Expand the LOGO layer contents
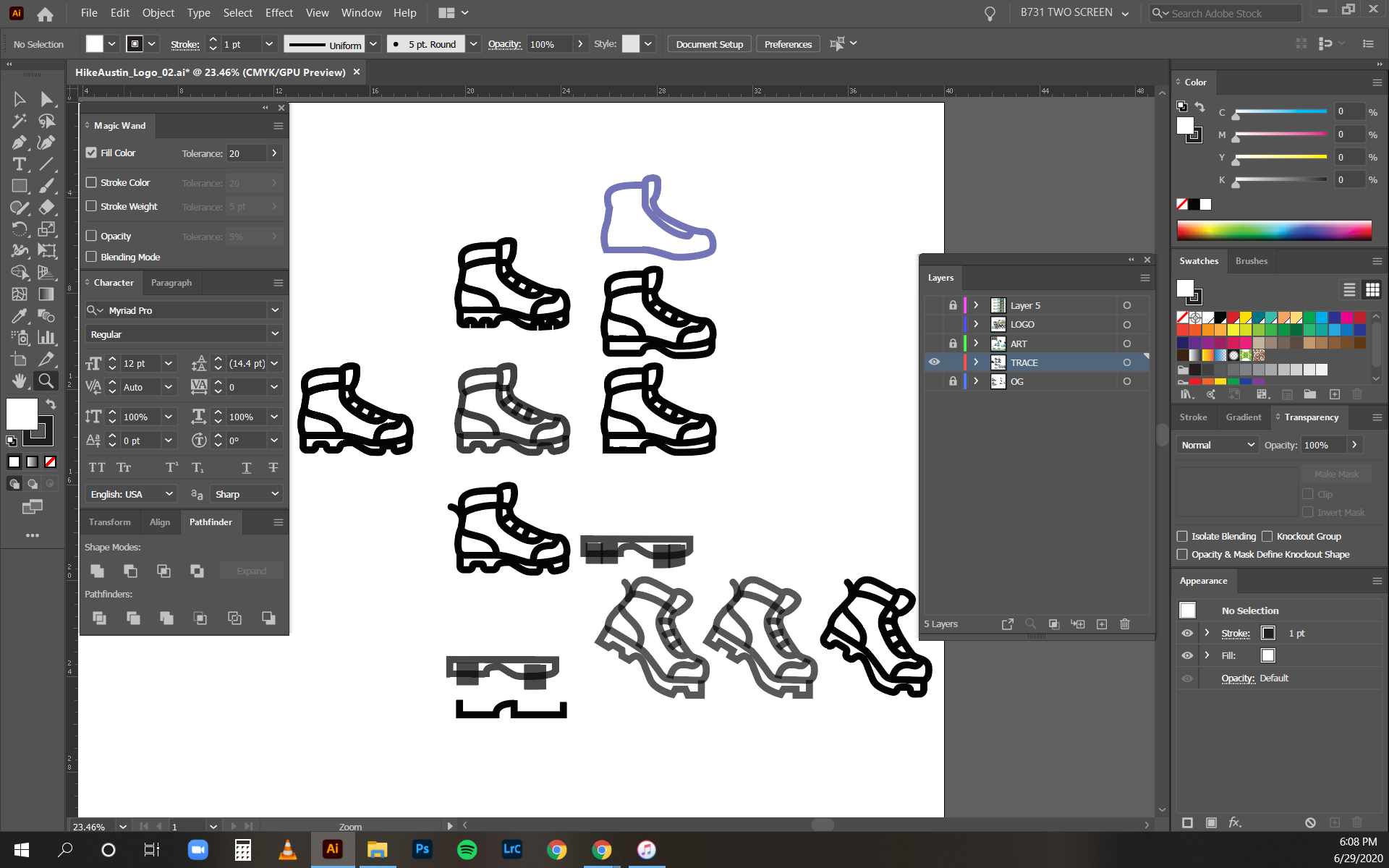Screen dimensions: 1389x868 (976, 324)
